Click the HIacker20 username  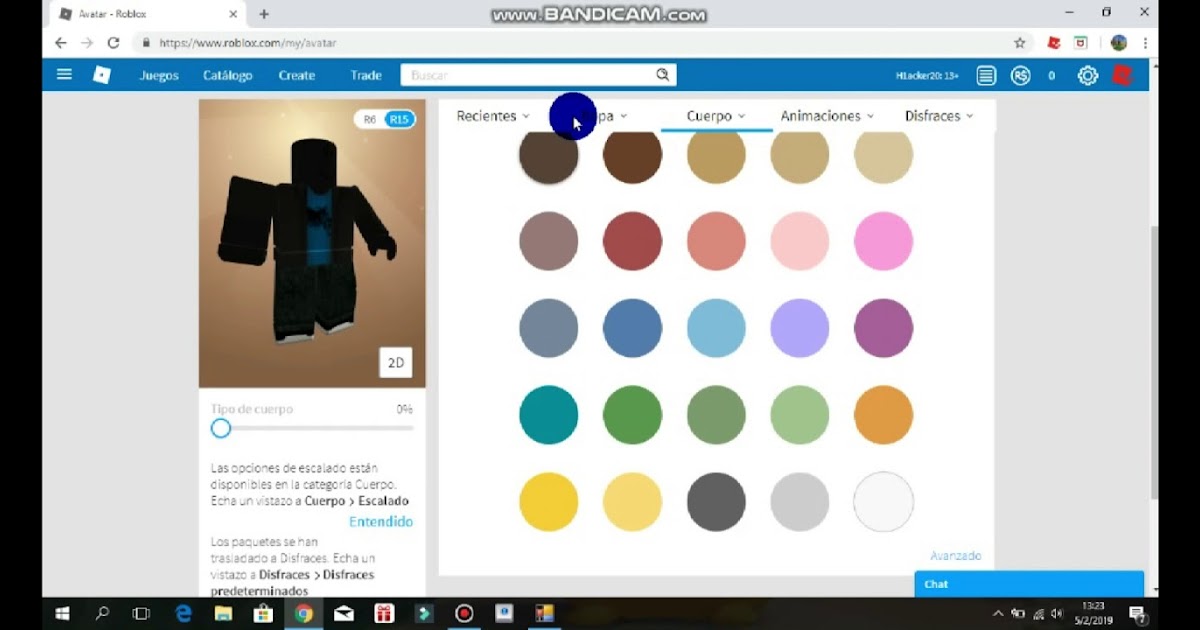pos(927,76)
